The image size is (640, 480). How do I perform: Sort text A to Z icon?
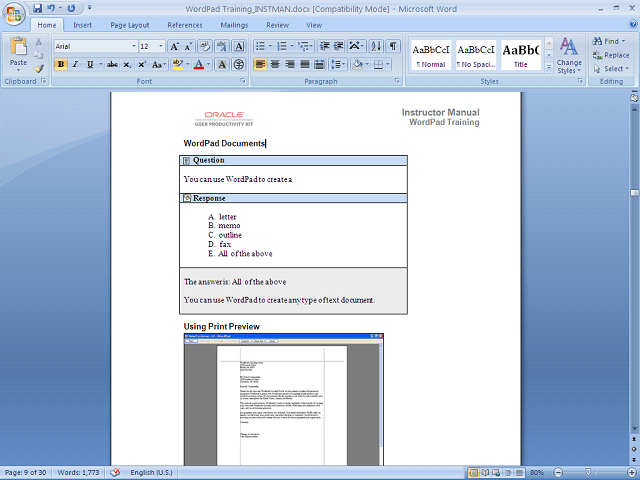point(376,46)
